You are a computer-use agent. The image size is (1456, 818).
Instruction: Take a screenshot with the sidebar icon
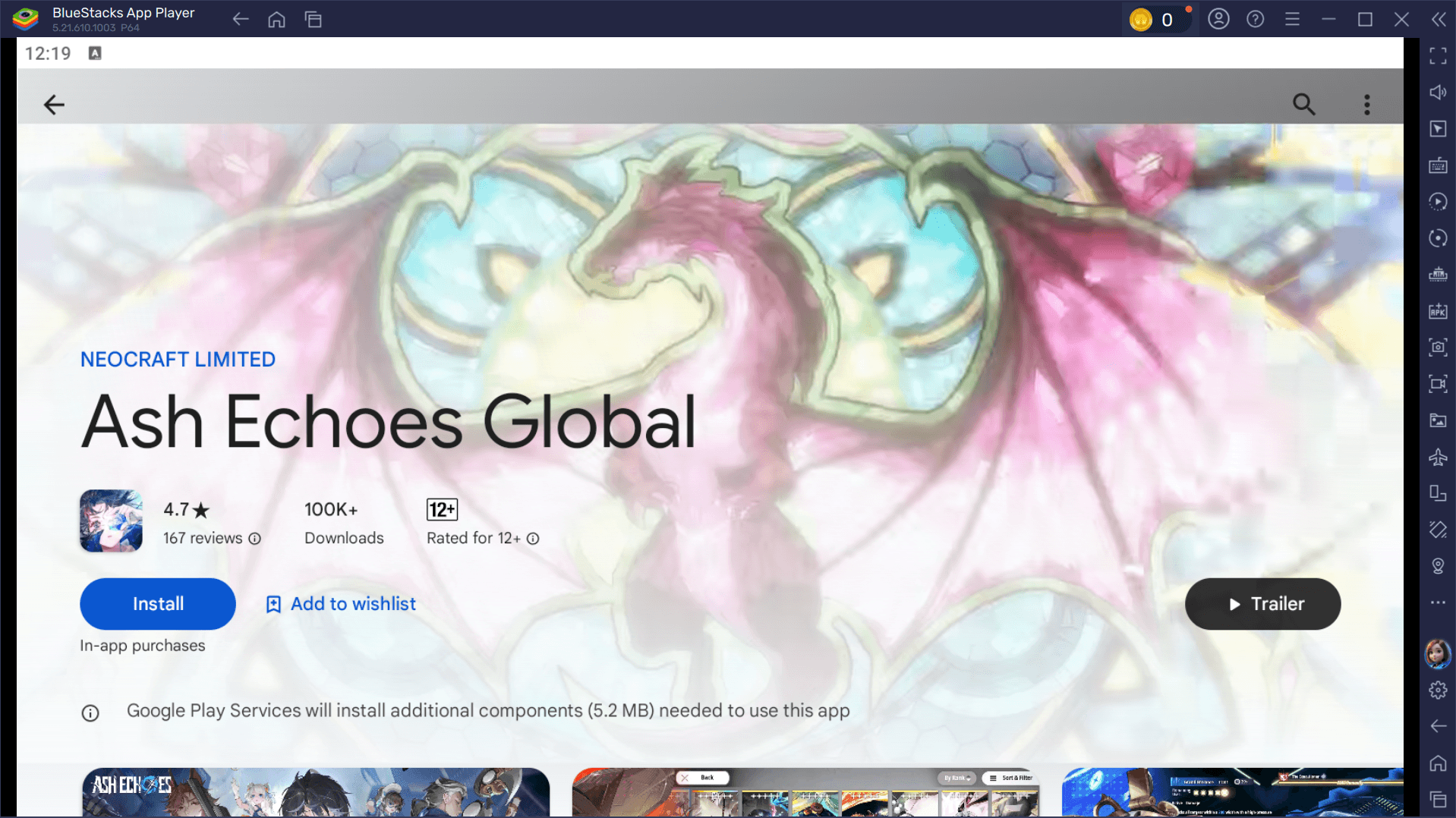point(1438,348)
